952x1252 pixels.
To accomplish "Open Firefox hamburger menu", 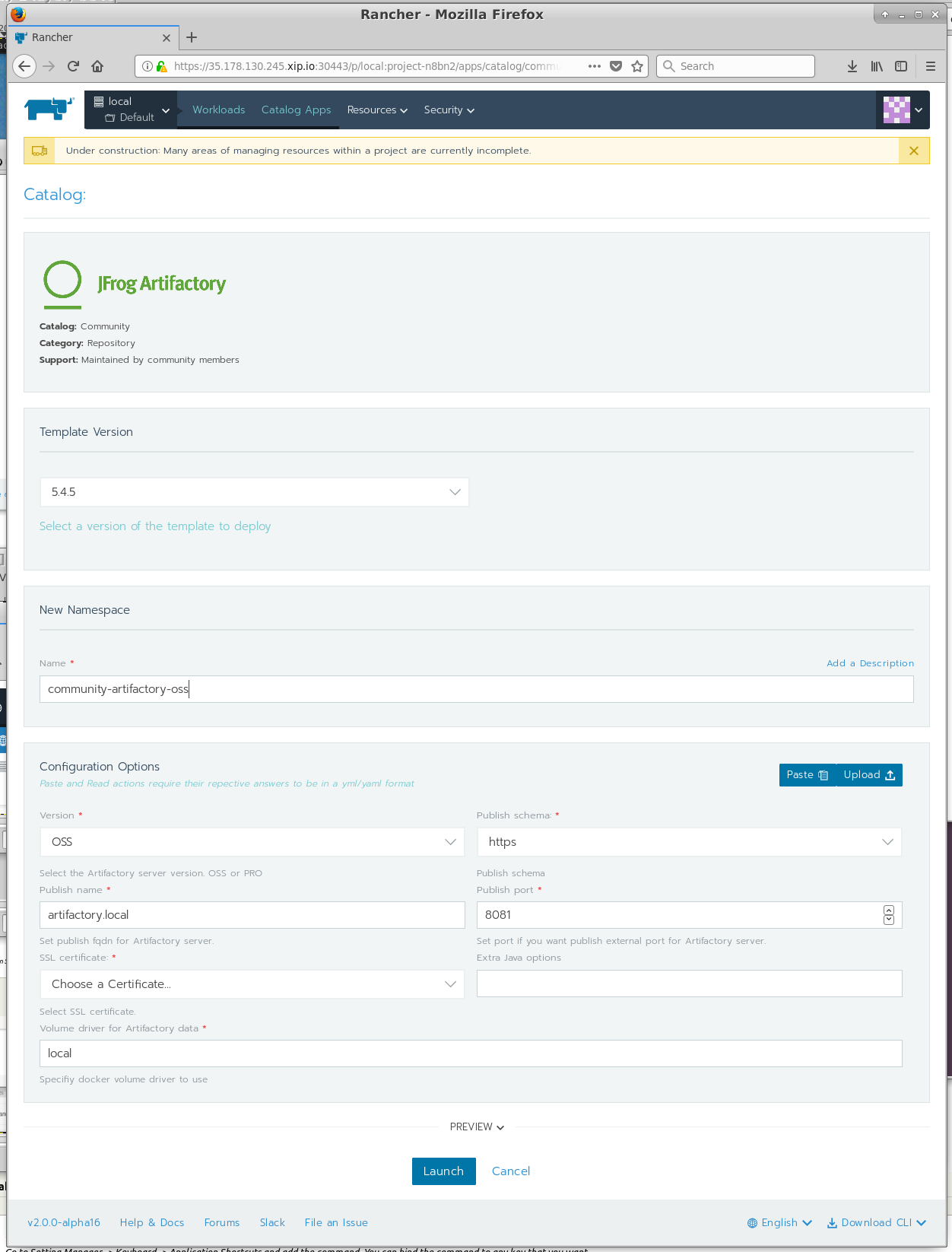I will 931,66.
